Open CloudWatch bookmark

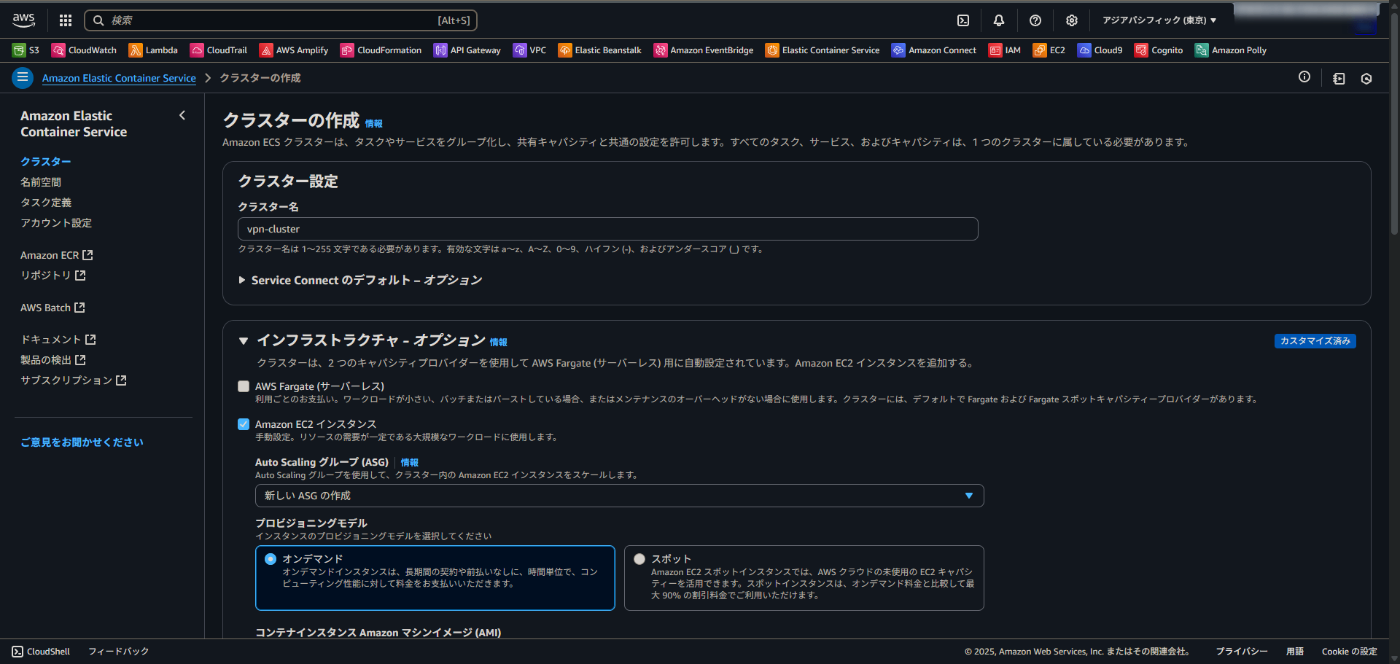(x=84, y=50)
